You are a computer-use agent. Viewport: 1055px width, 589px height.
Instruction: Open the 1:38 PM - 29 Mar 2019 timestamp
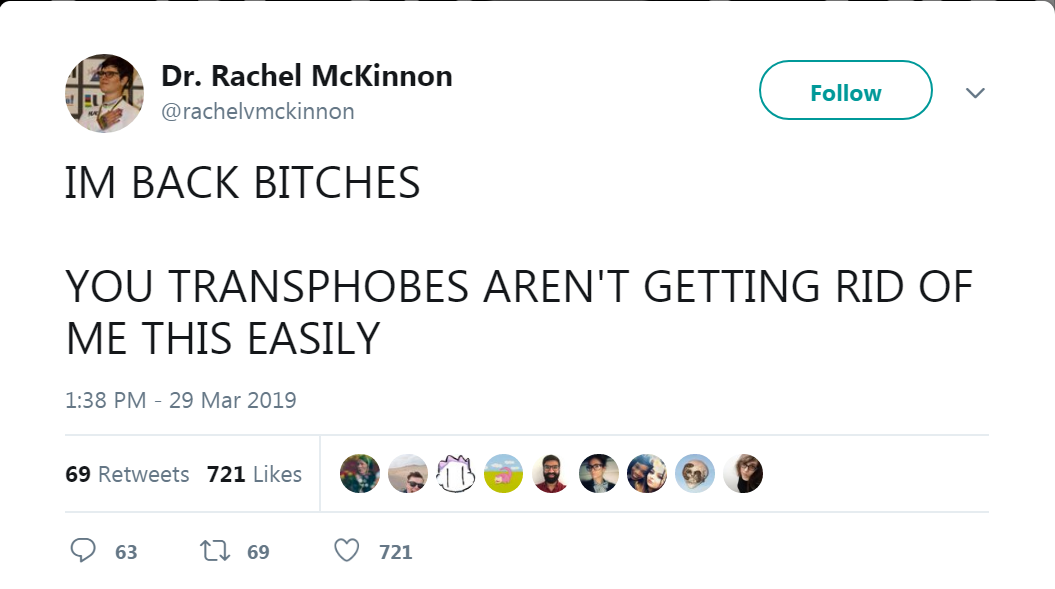[x=181, y=400]
